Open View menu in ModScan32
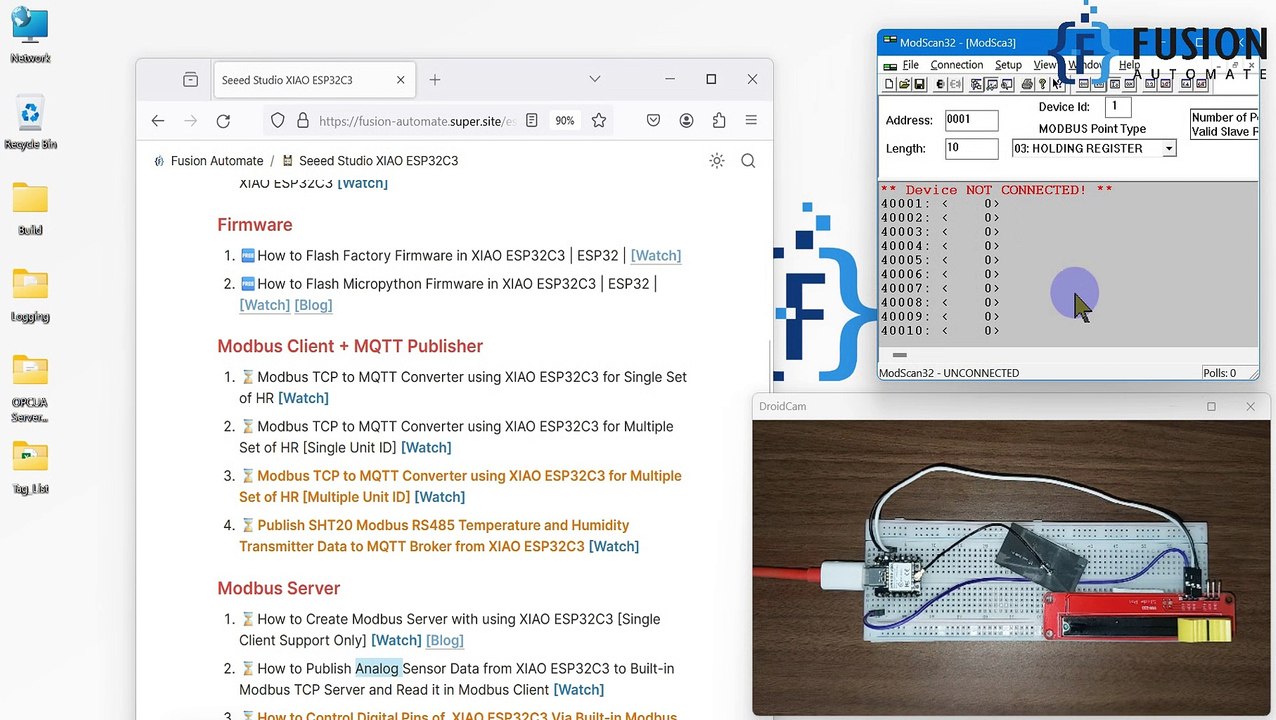 click(x=1044, y=65)
